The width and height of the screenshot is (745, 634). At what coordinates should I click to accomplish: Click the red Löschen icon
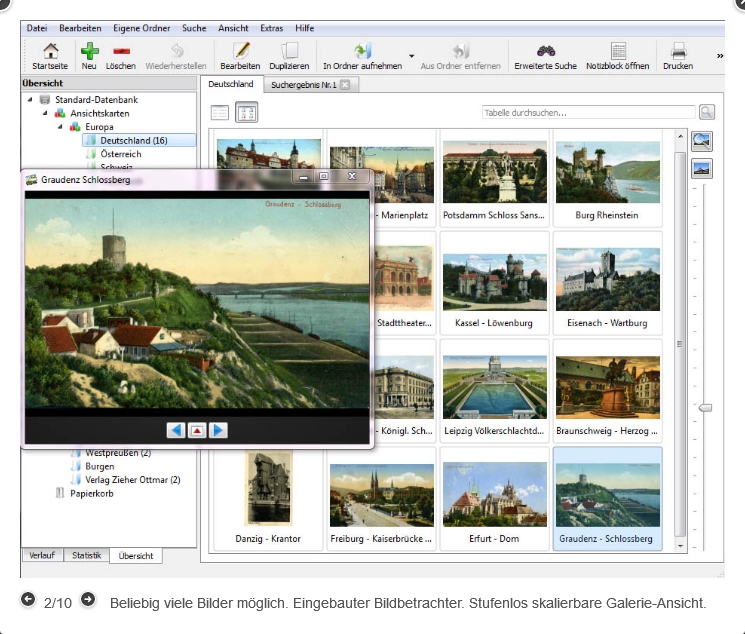click(x=121, y=51)
